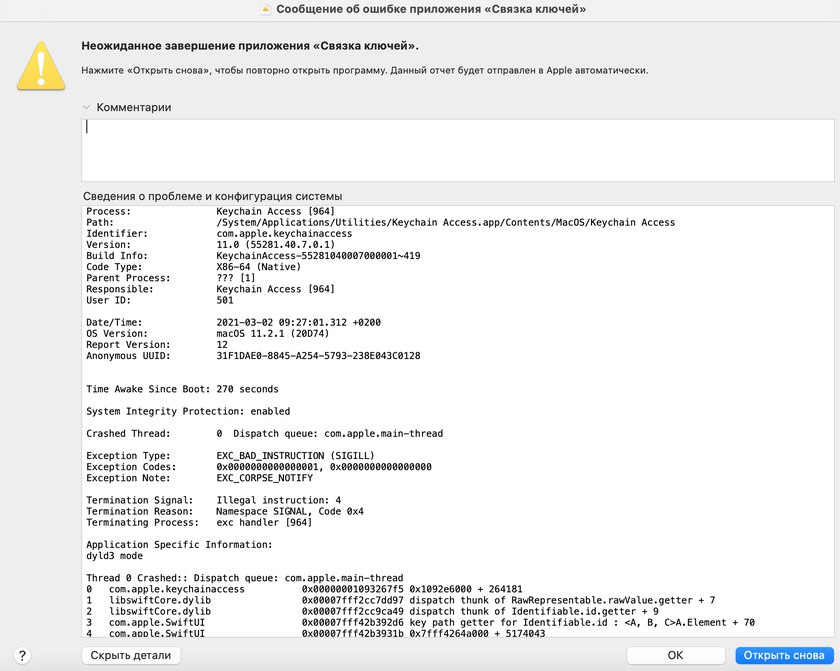Open help with the question mark button
The image size is (840, 671).
click(x=22, y=655)
